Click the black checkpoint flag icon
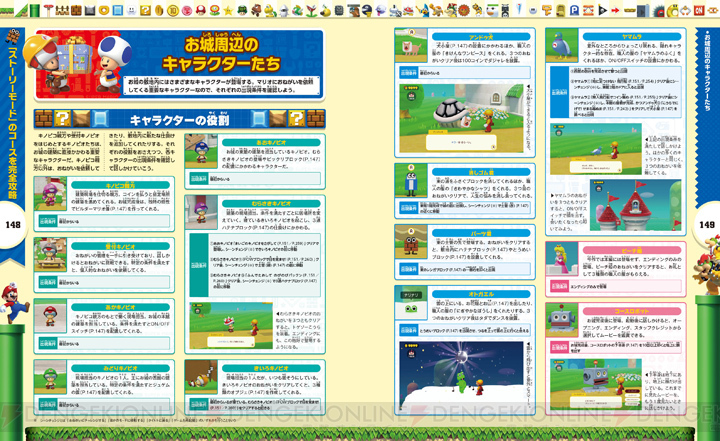 coord(602,10)
